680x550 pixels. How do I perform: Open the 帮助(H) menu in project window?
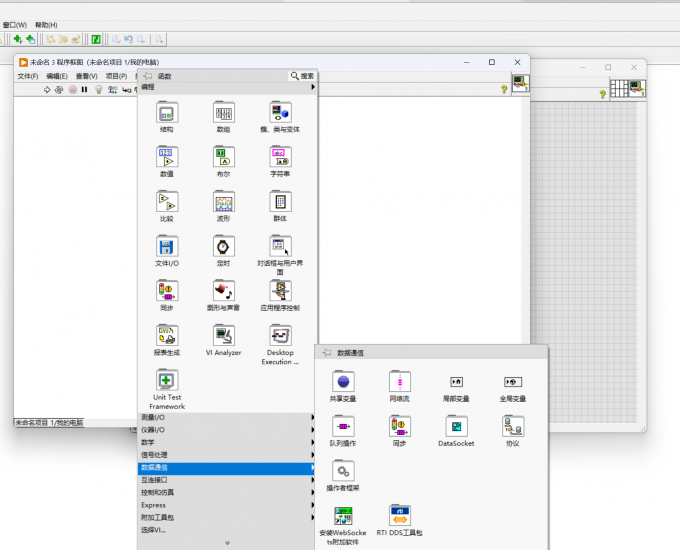[46, 25]
